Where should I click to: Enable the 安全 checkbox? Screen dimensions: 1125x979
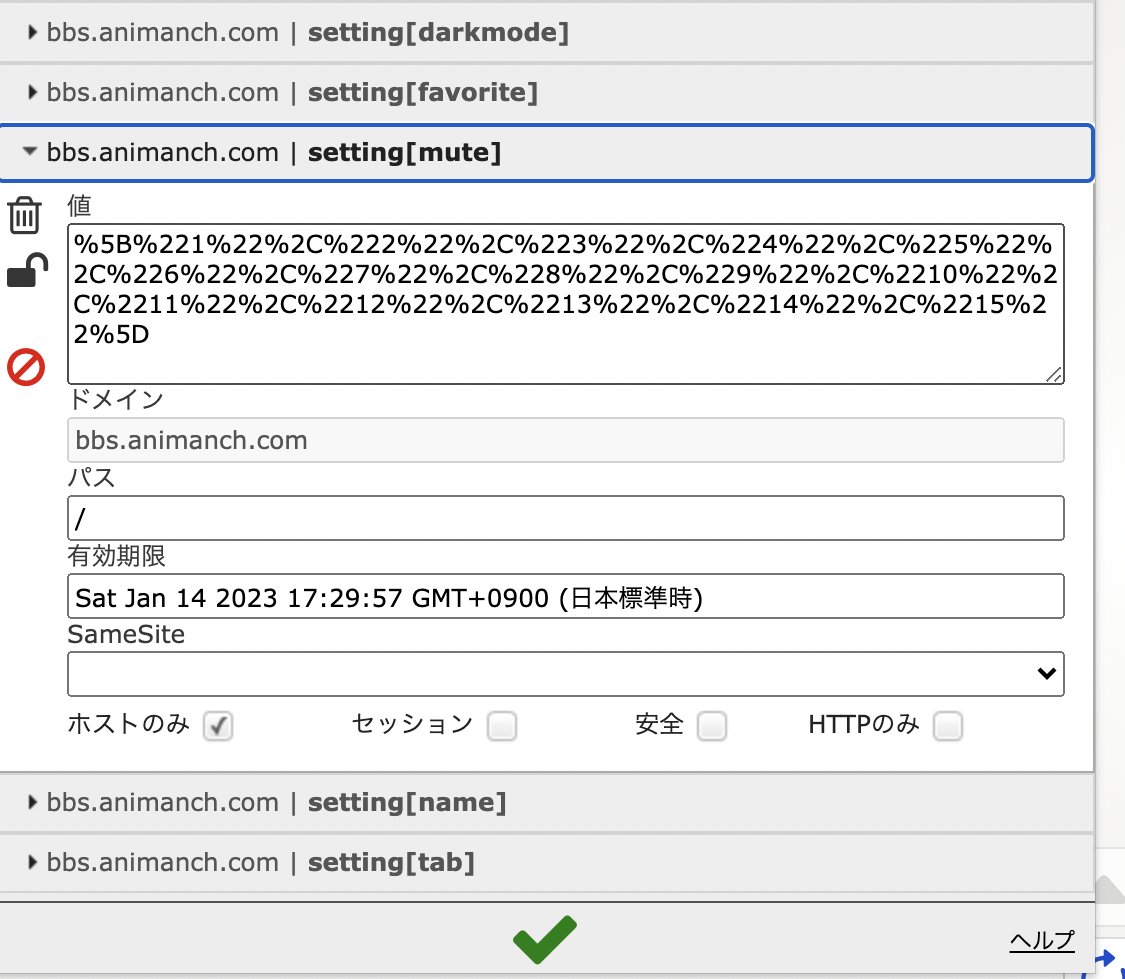tap(712, 726)
